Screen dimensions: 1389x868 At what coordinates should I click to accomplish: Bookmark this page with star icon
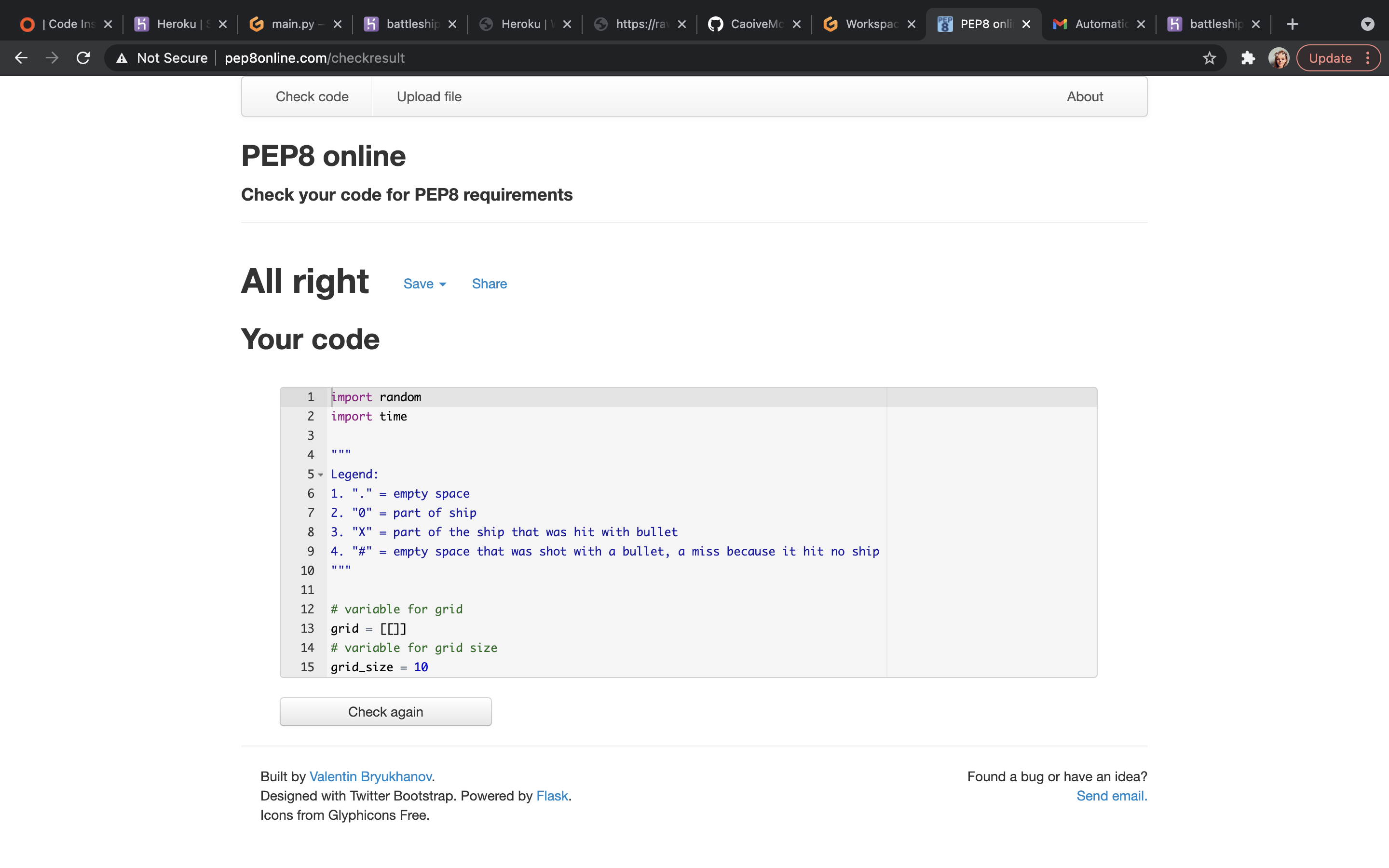click(1210, 58)
